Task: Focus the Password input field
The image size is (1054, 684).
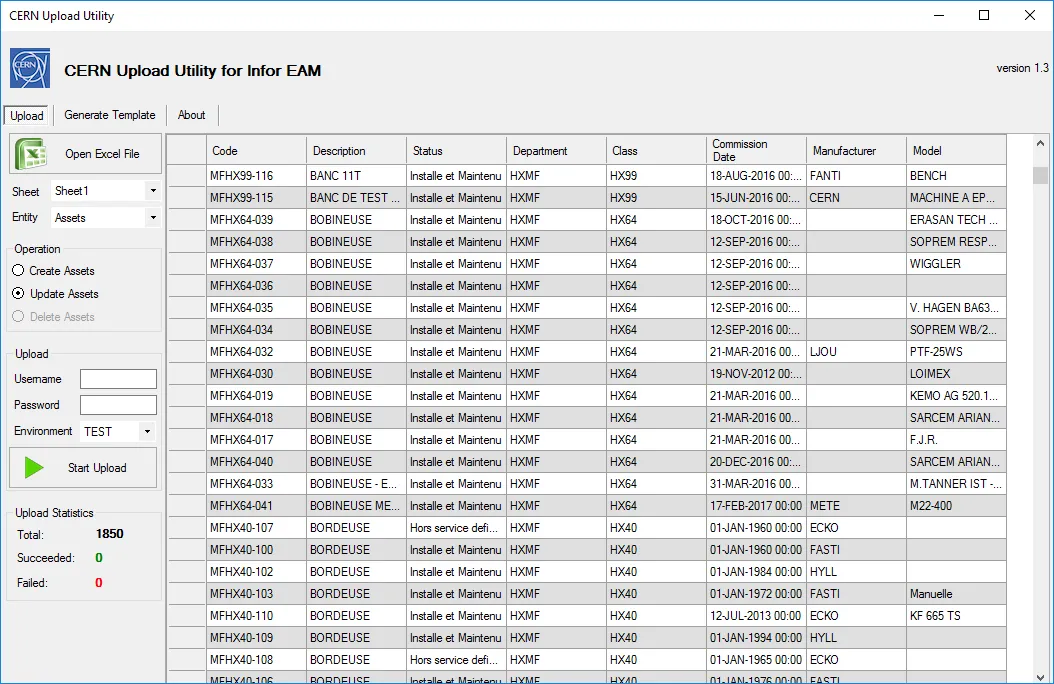Action: (x=118, y=405)
